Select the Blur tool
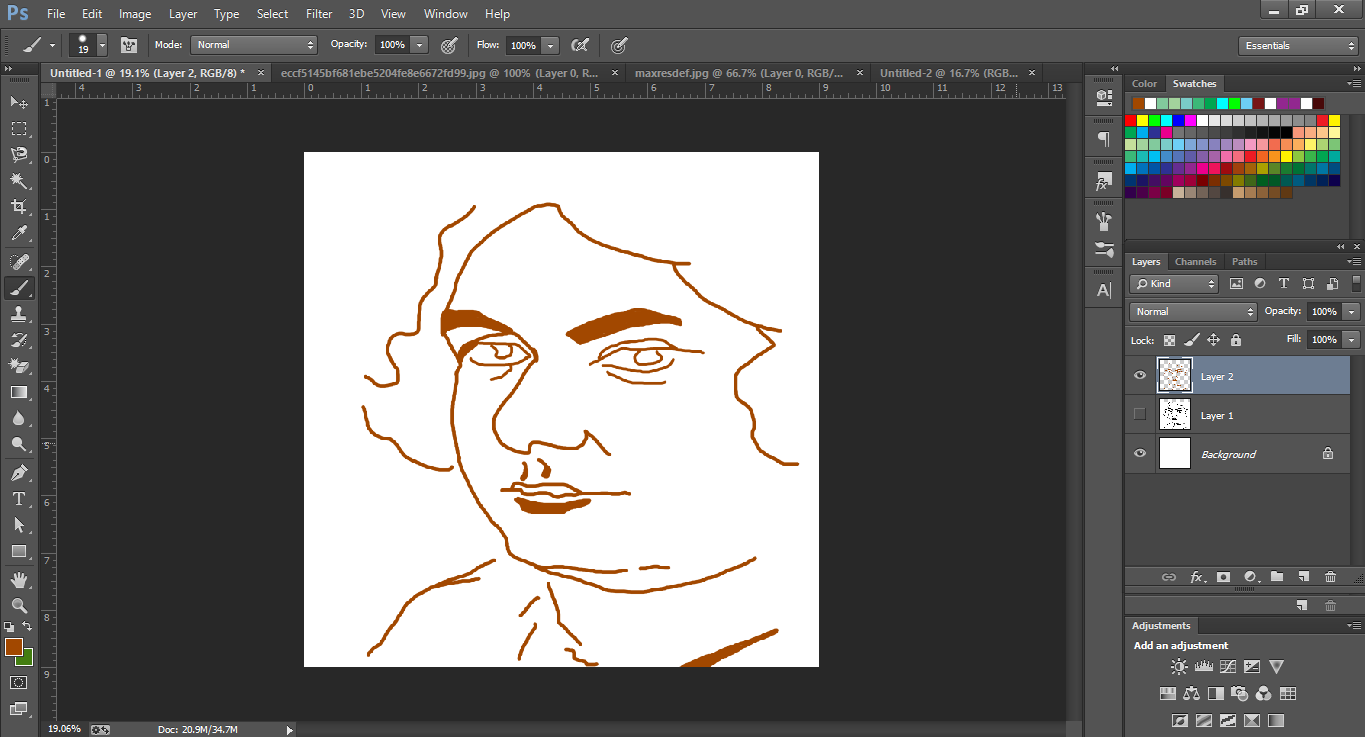The width and height of the screenshot is (1365, 737). pyautogui.click(x=19, y=418)
